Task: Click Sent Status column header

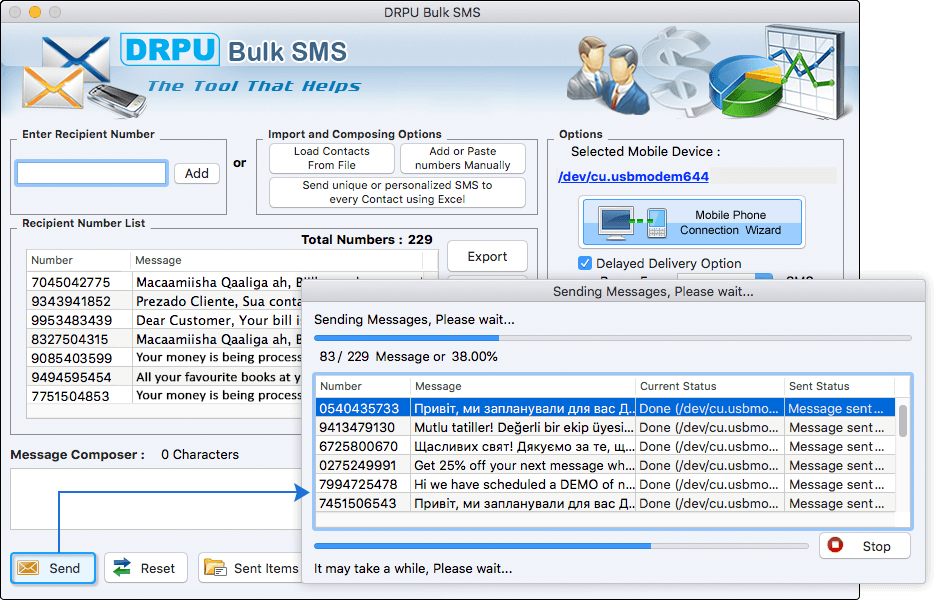Action: (839, 387)
